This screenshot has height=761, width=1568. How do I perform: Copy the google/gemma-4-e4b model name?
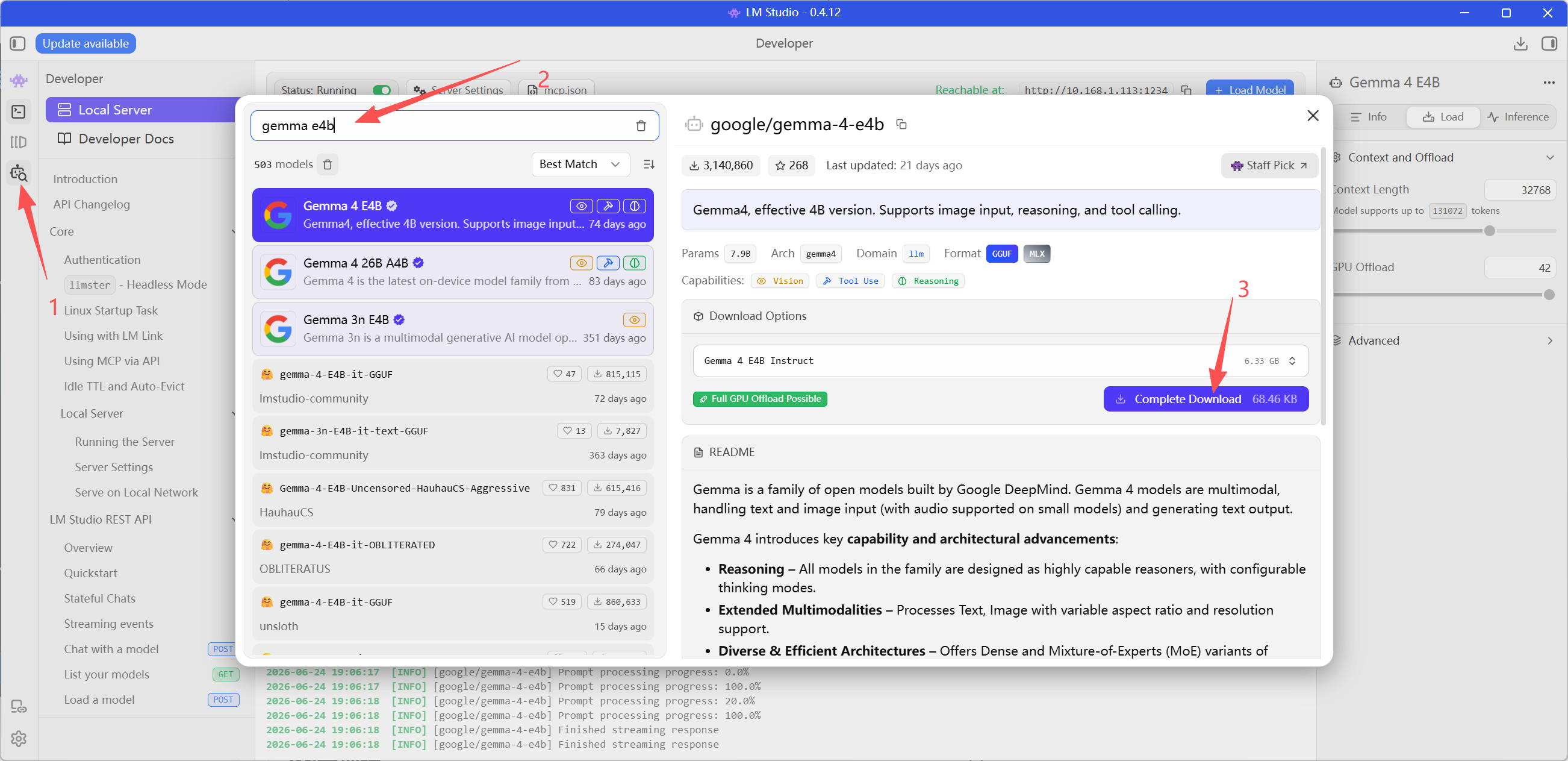pos(901,124)
